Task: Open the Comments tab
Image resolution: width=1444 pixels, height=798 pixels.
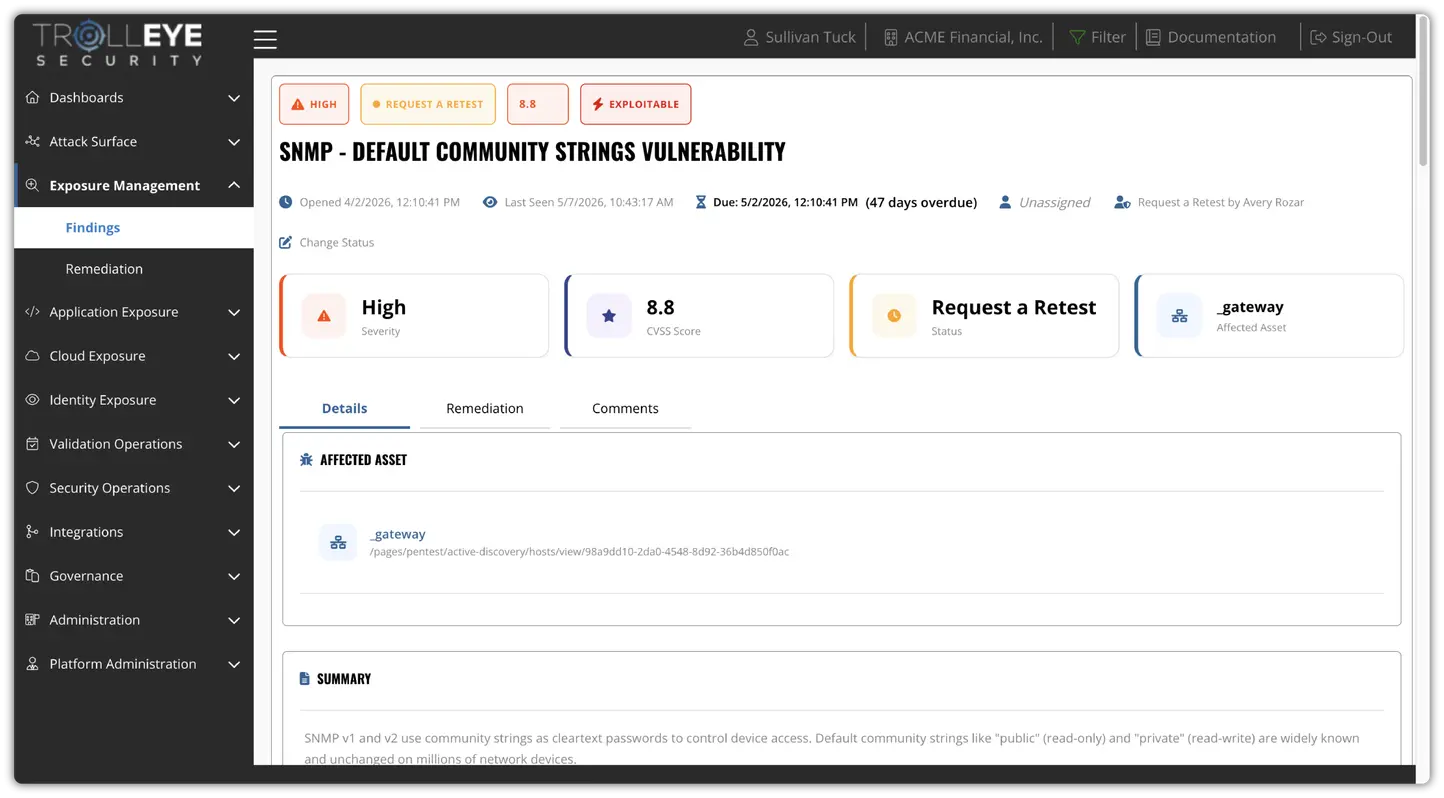Action: coord(625,408)
